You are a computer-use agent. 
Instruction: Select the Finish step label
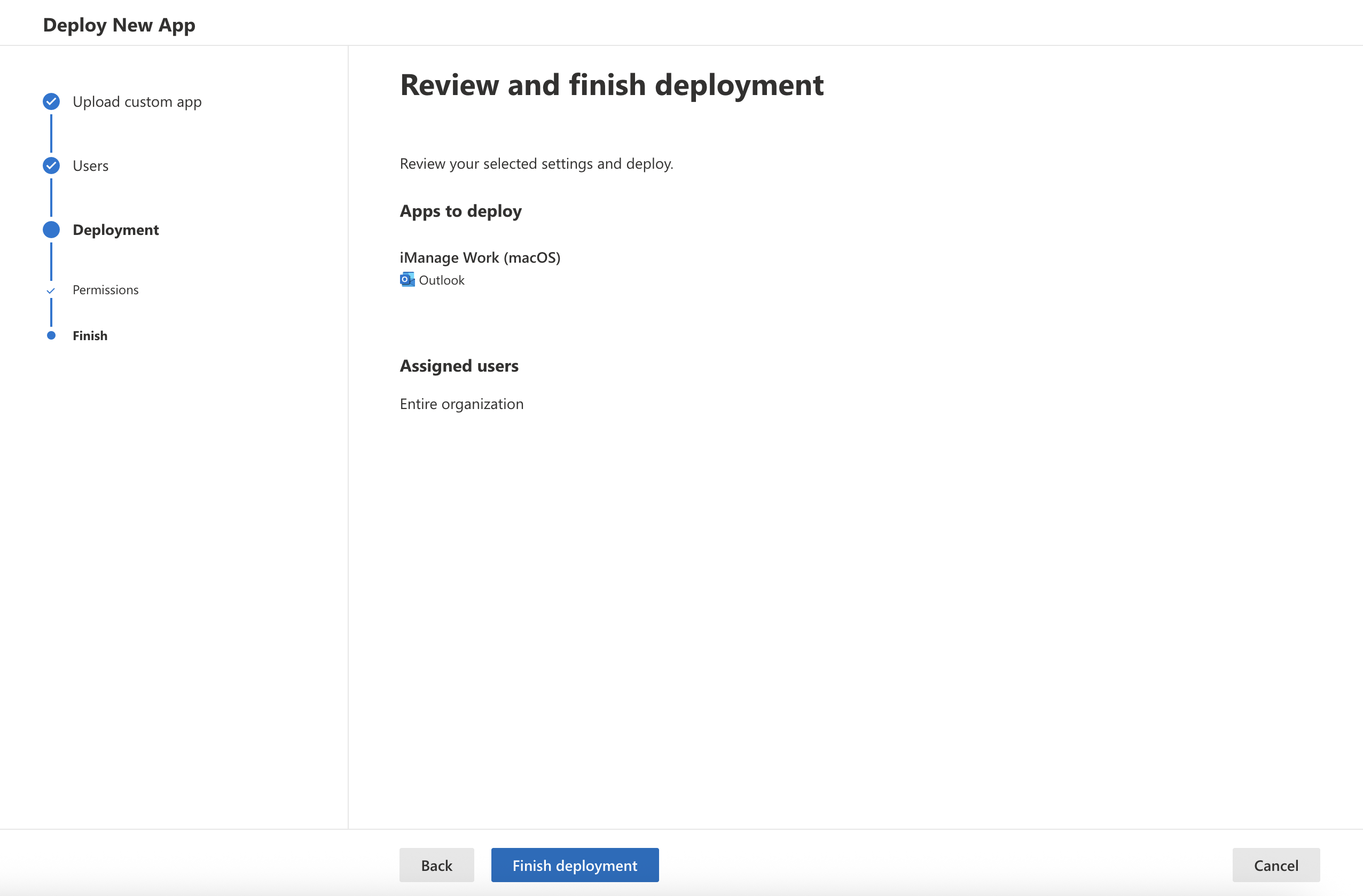pos(90,335)
